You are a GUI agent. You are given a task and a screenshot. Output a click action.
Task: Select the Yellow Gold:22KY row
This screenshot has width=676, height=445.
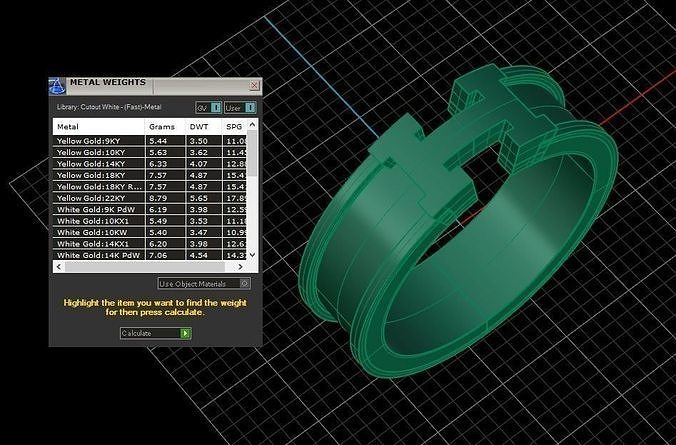[x=150, y=198]
